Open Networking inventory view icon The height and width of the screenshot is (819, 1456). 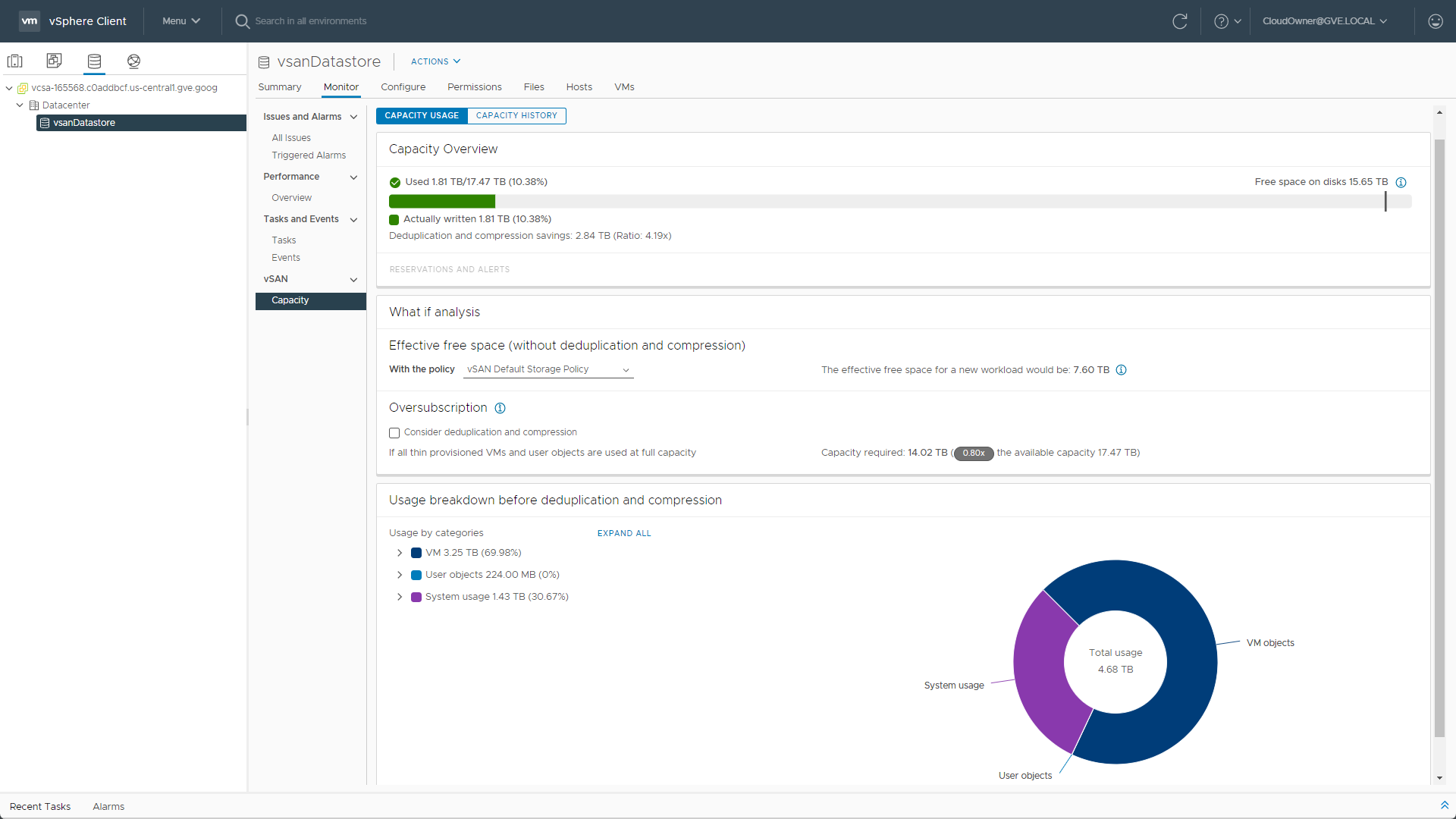click(133, 61)
